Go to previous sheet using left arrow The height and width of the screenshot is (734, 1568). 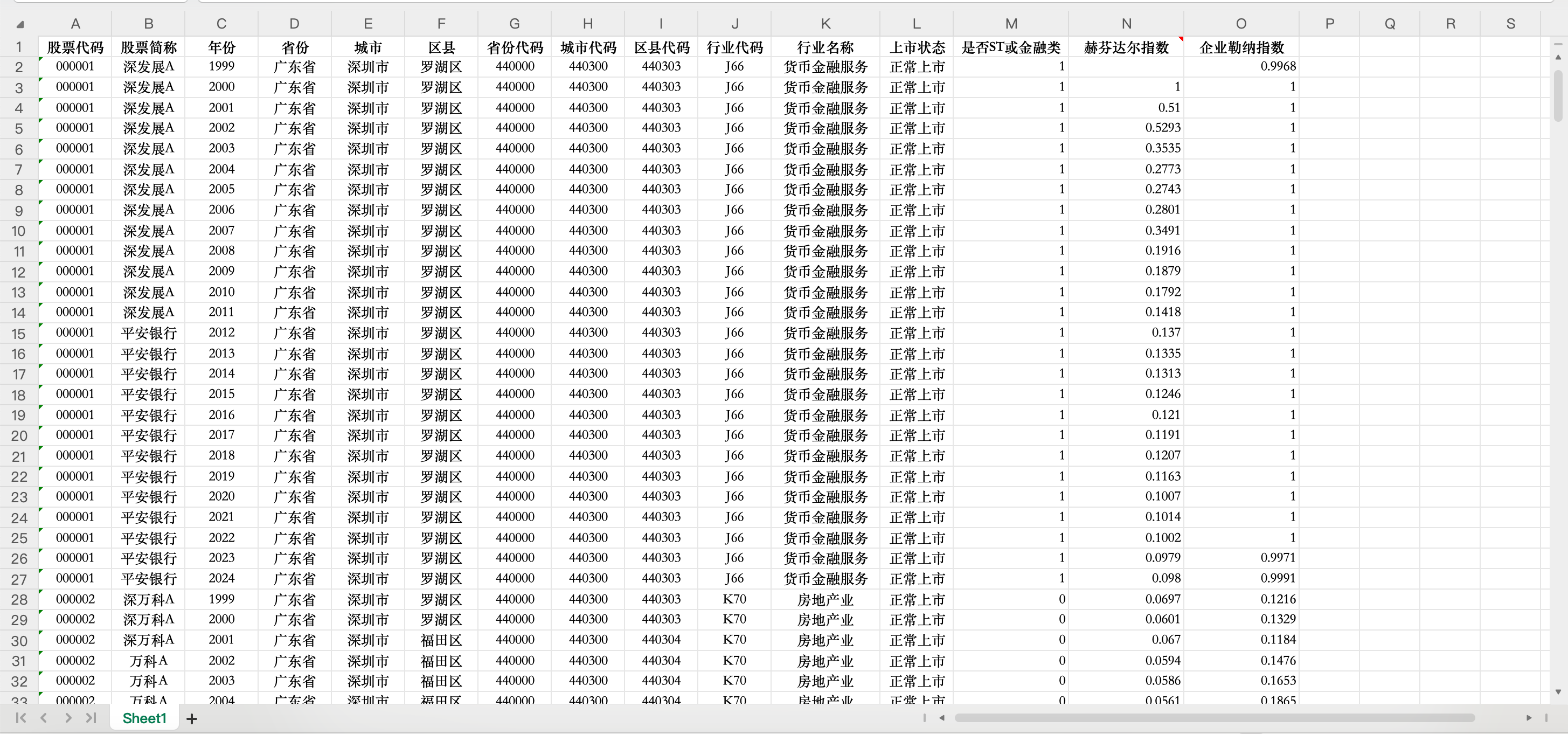click(x=44, y=718)
